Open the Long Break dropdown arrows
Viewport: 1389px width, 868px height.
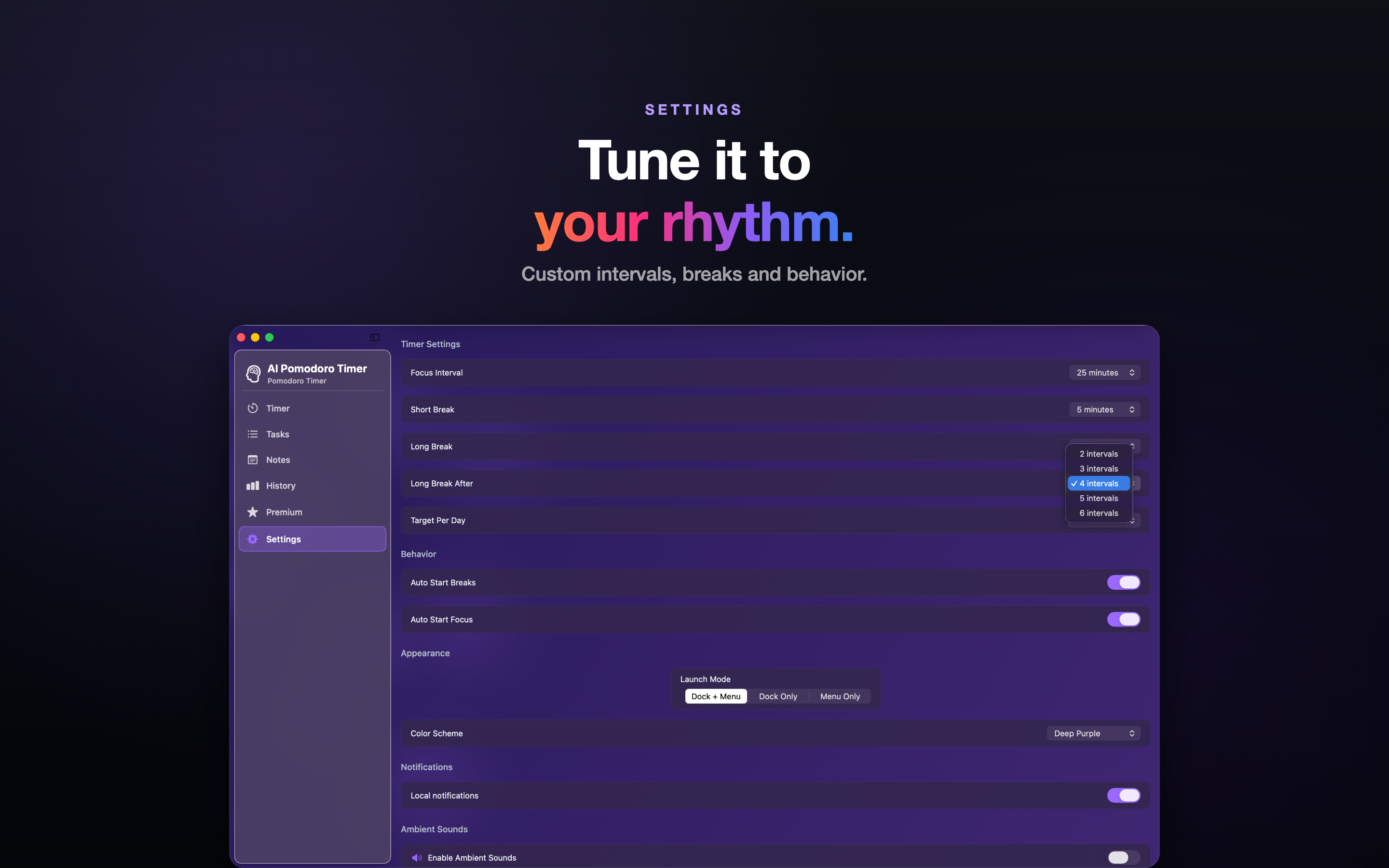click(x=1132, y=446)
